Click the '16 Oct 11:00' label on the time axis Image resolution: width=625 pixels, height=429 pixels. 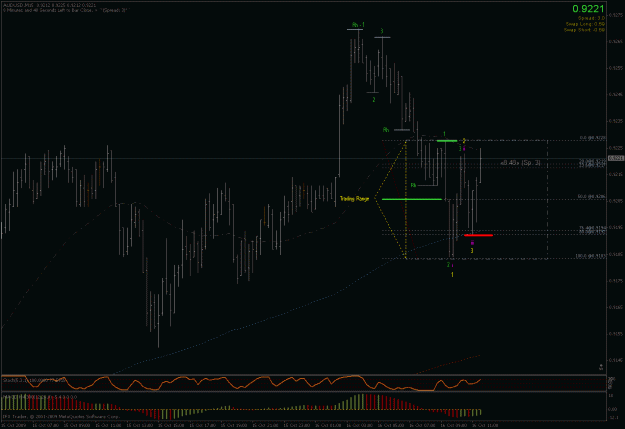coord(485,425)
